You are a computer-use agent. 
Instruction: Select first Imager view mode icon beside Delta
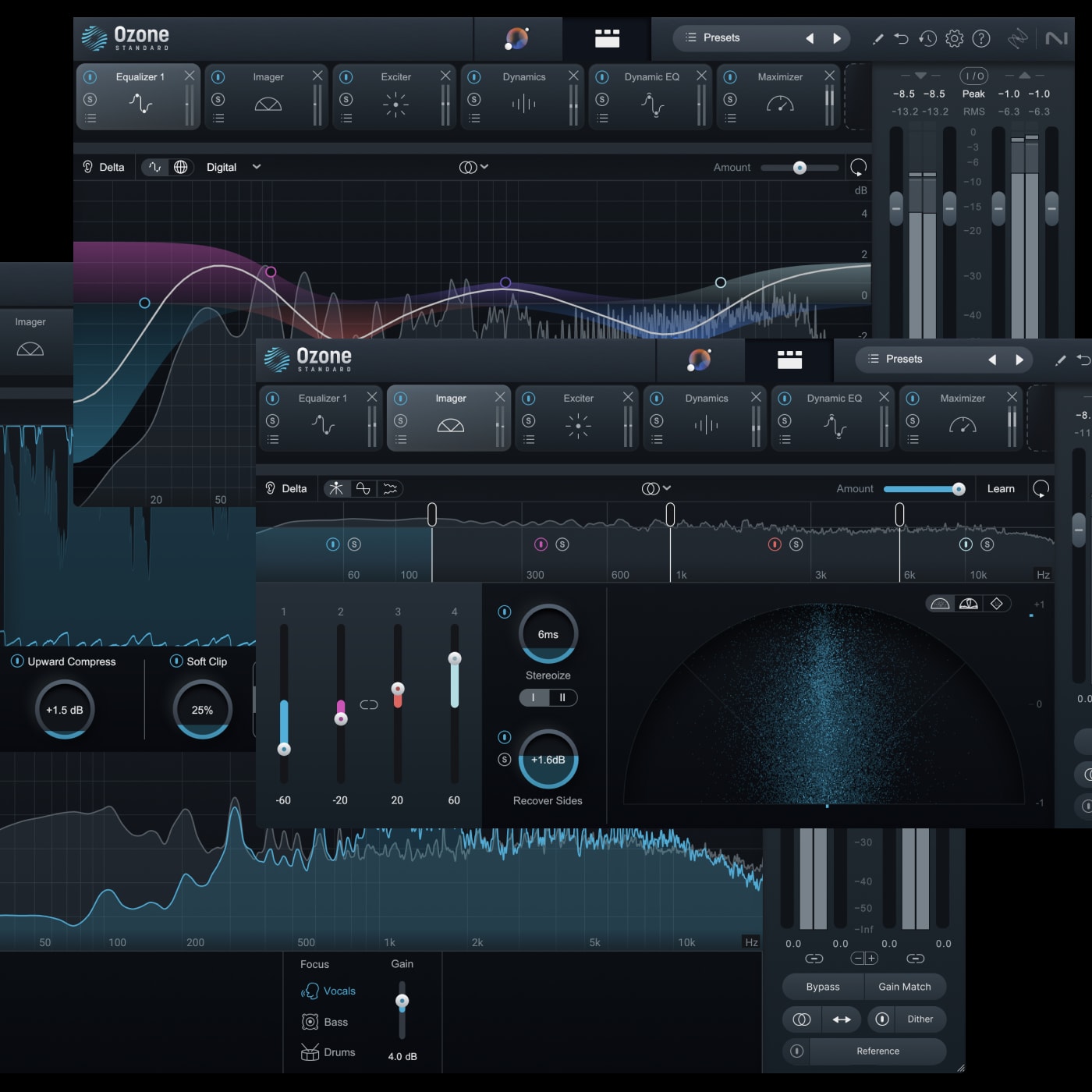[336, 488]
